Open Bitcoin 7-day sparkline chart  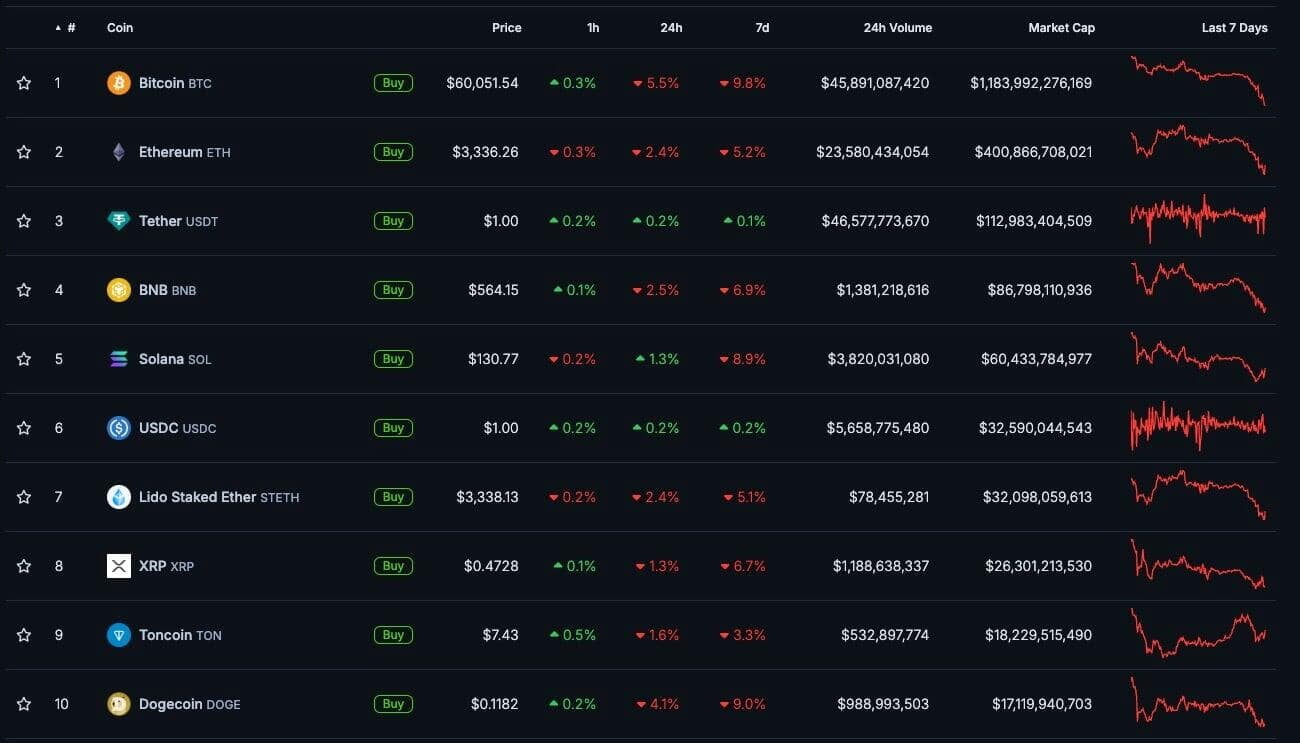pyautogui.click(x=1198, y=81)
